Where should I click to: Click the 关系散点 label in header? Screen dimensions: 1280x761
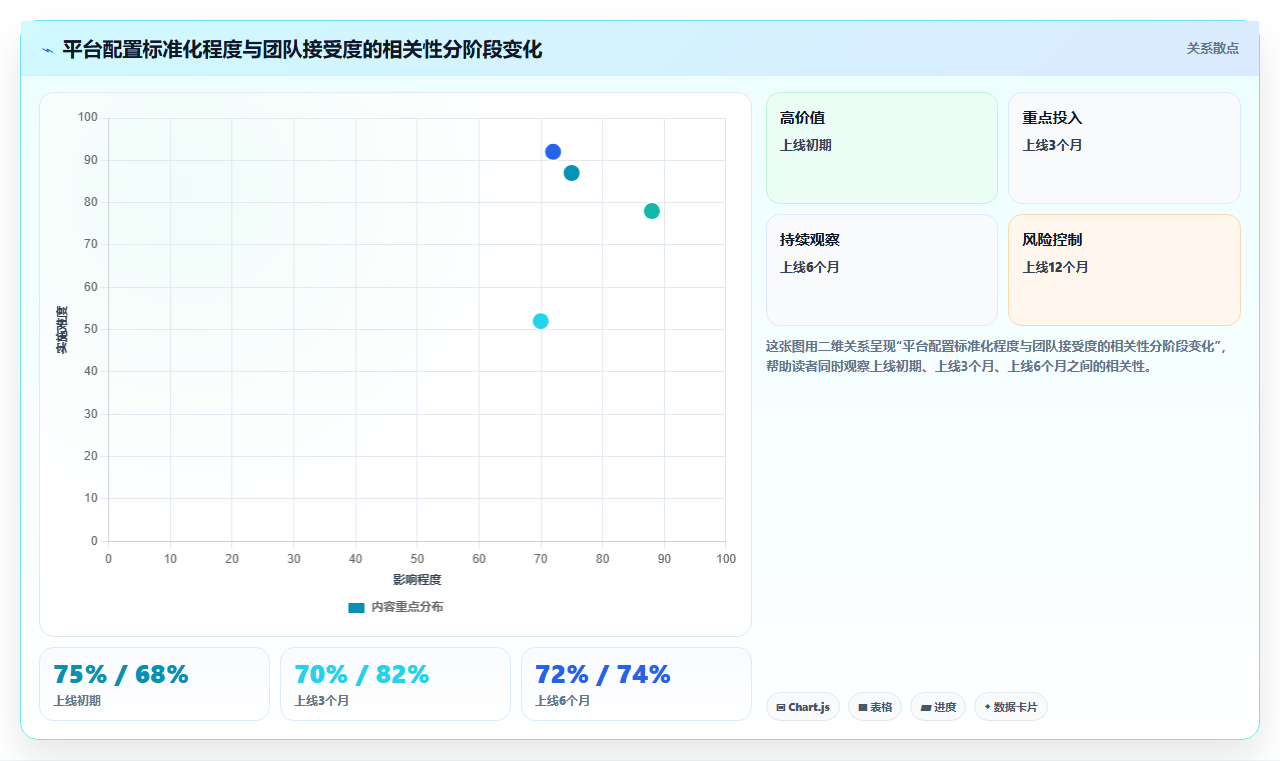pos(1213,48)
